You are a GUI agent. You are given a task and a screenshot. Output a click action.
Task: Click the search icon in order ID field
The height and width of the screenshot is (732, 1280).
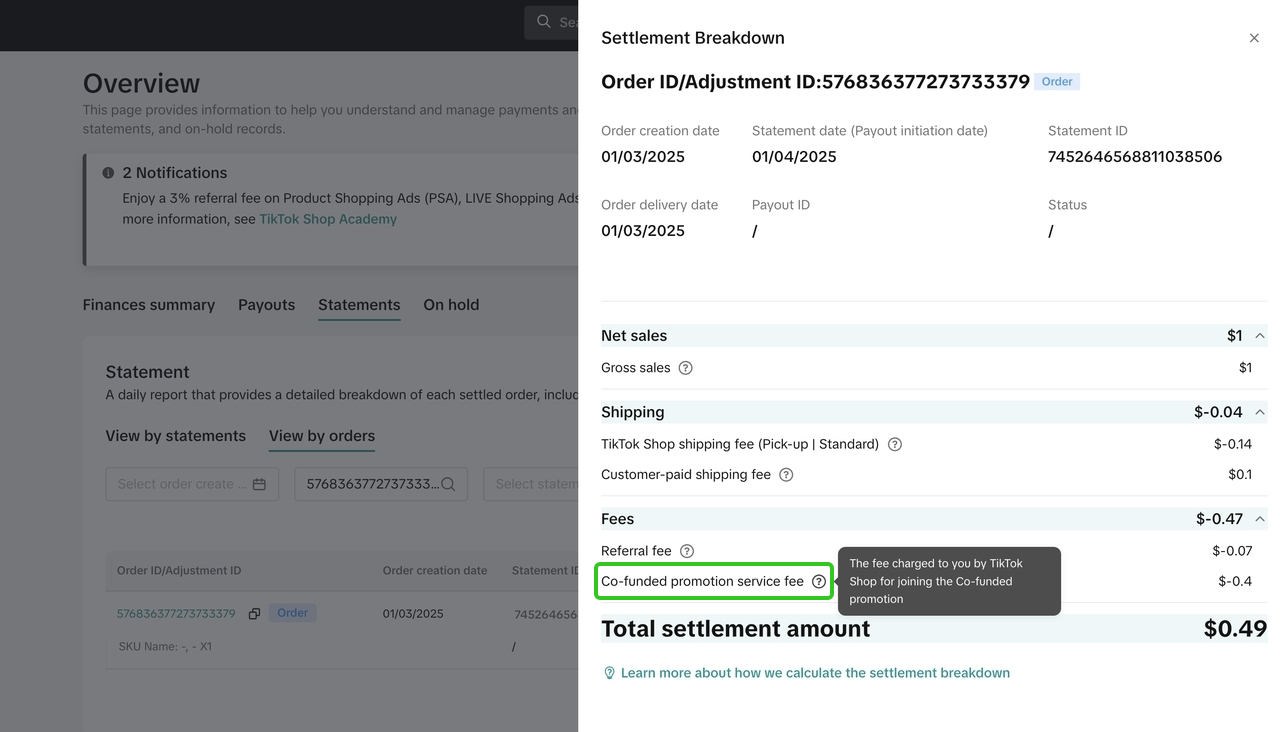(448, 484)
